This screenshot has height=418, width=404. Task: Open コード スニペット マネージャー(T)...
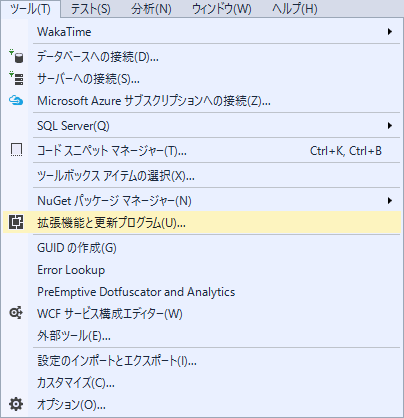point(202,151)
